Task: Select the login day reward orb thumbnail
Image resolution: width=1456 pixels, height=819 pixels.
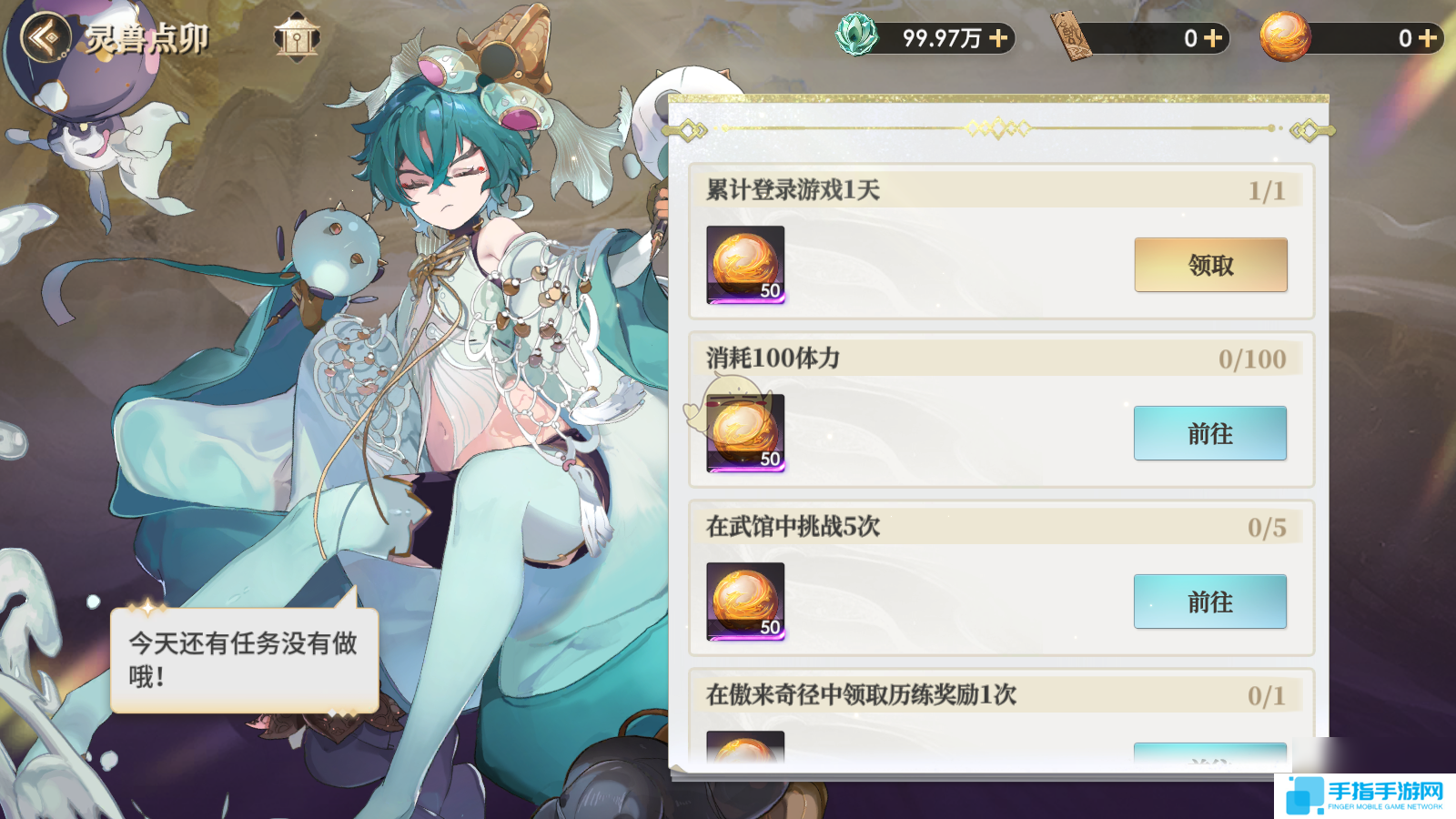Action: [x=745, y=265]
